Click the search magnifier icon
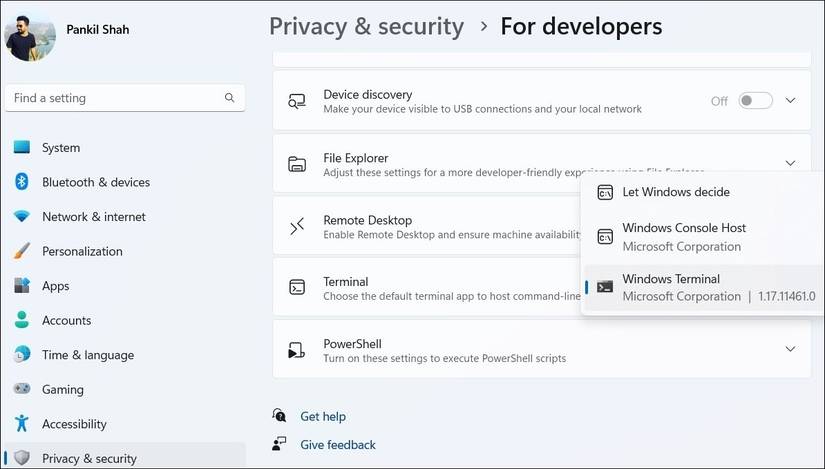The image size is (825, 469). (x=230, y=98)
